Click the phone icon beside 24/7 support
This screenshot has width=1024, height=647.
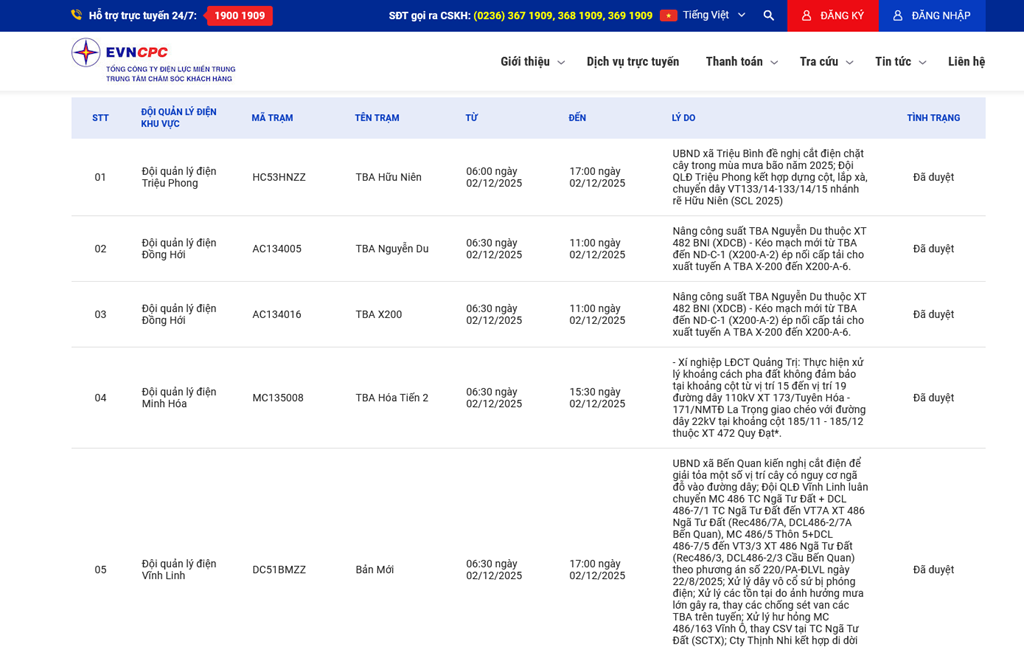point(76,15)
